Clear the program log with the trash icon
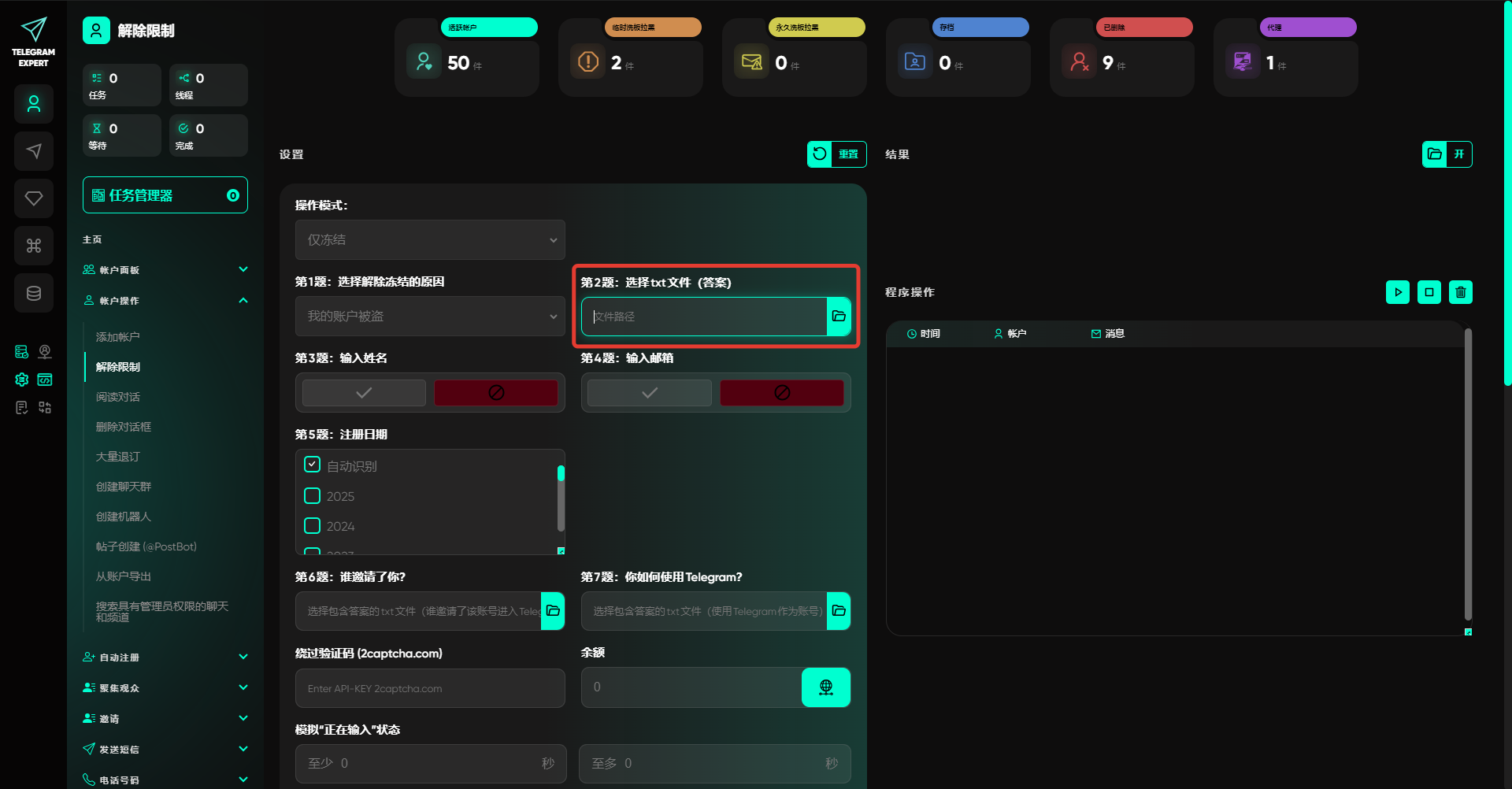1512x789 pixels. click(1461, 292)
